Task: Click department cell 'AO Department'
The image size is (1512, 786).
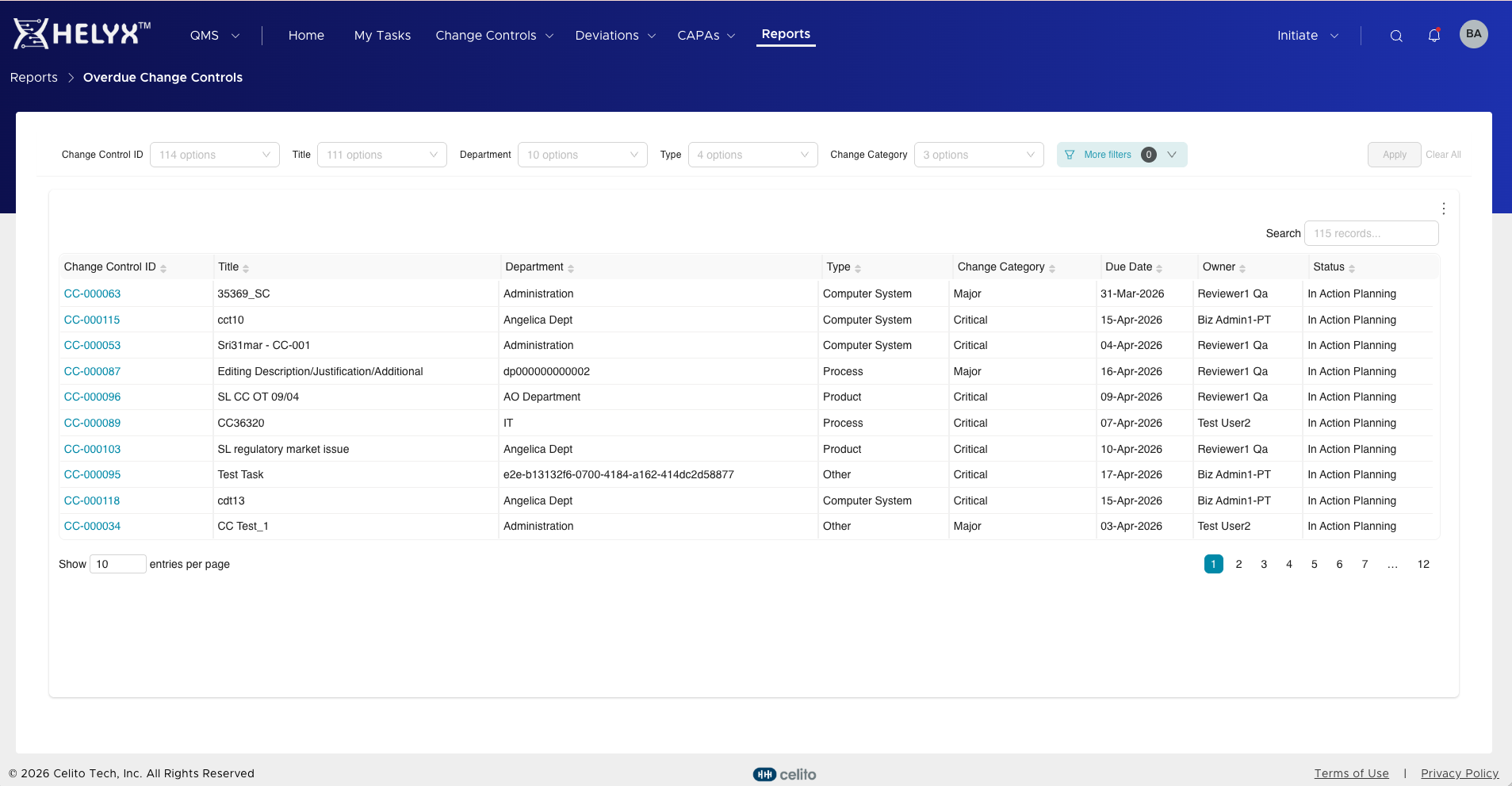Action: point(542,397)
